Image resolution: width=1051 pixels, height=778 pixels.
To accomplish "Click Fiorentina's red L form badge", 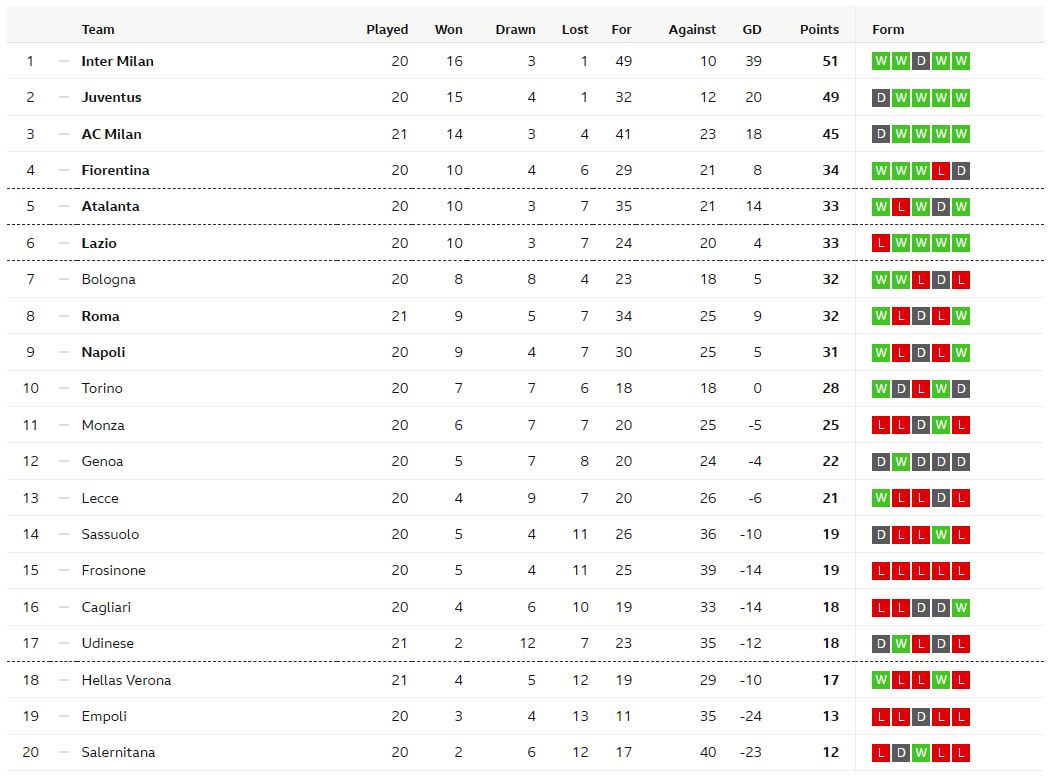I will point(941,170).
